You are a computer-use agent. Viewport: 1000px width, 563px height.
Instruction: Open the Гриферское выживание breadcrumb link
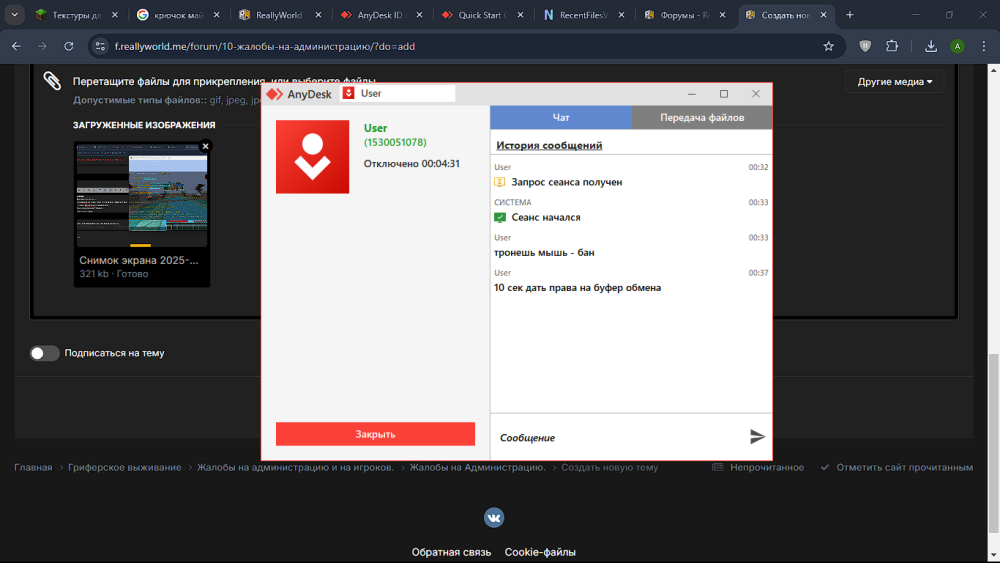coord(124,467)
